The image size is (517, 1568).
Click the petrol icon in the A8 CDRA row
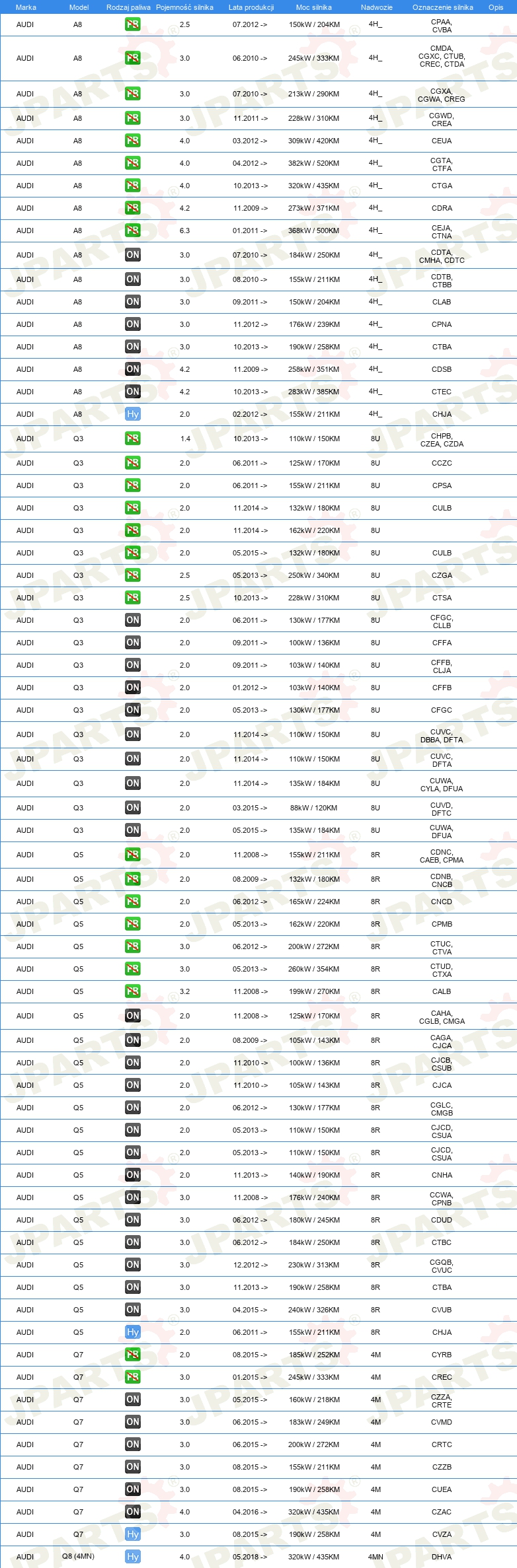pos(133,208)
